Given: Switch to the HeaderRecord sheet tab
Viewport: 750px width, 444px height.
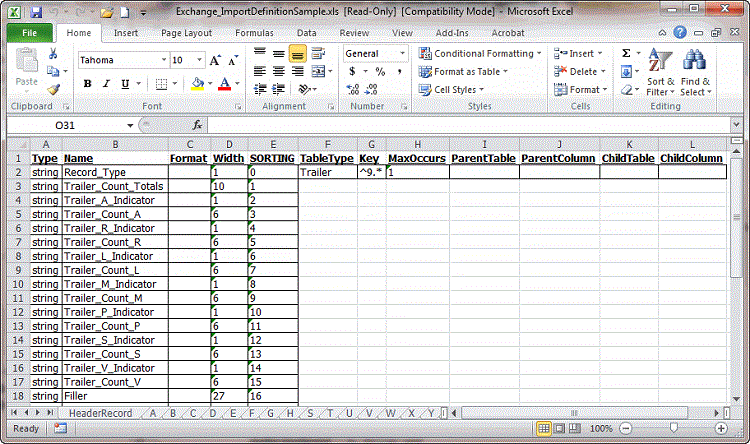Looking at the screenshot, I should [100, 412].
